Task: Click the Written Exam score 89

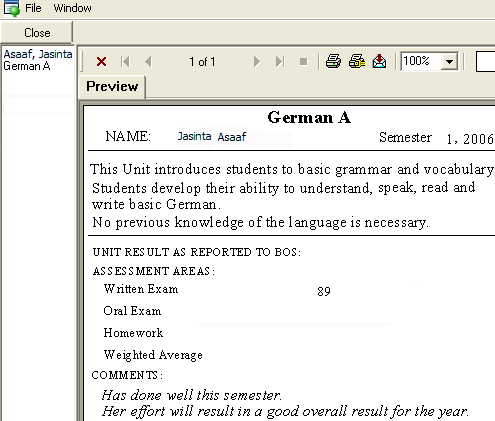Action: click(324, 292)
